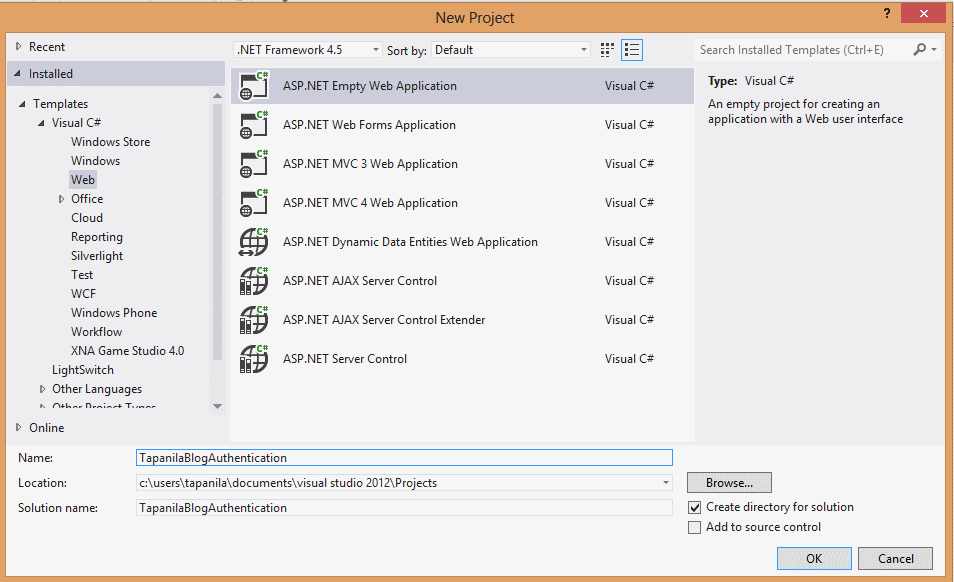Screen dimensions: 954x582
Task: Collapse the Templates tree node
Action: 22,104
